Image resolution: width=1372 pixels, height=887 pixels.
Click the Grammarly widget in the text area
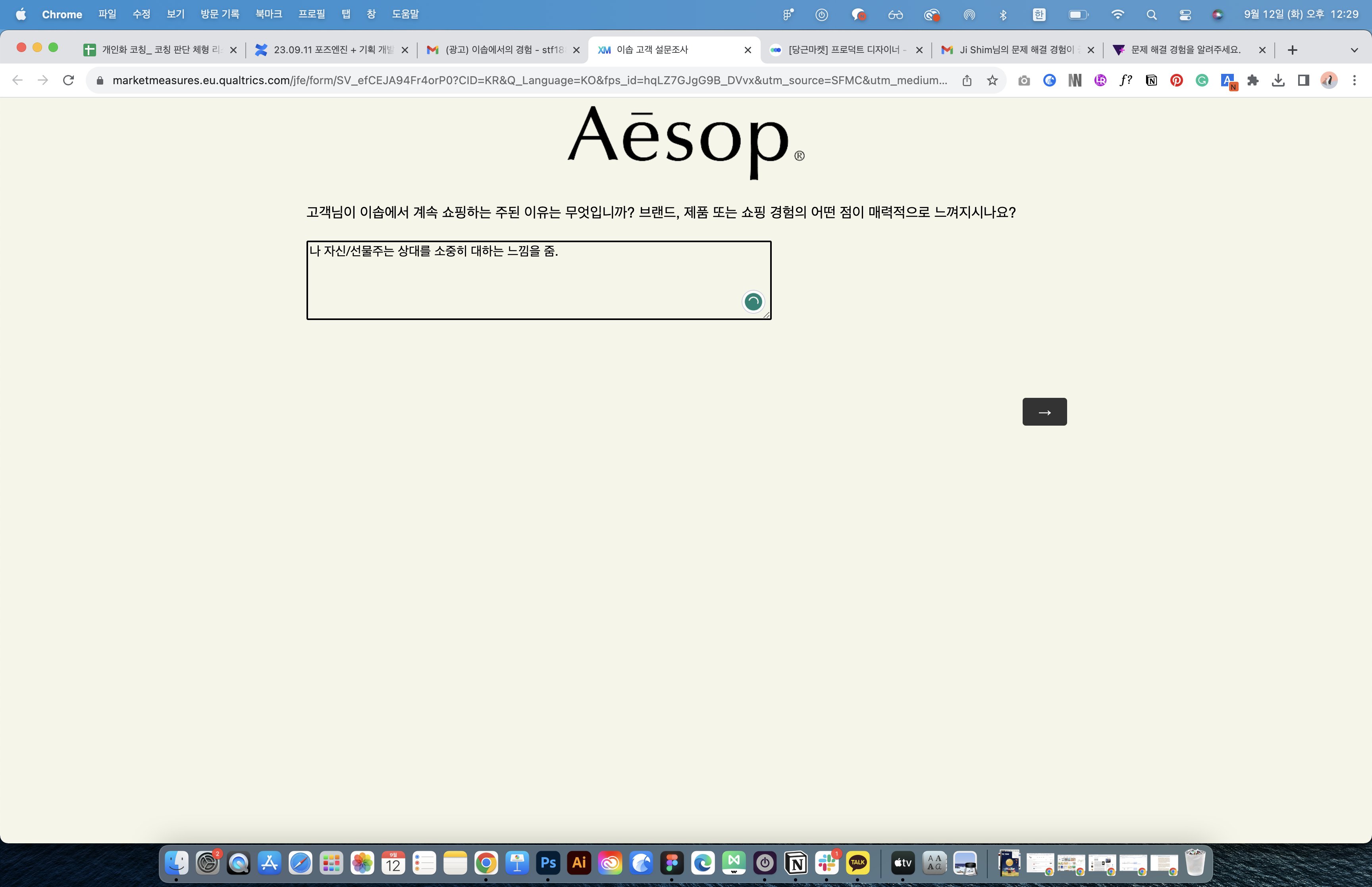tap(753, 301)
